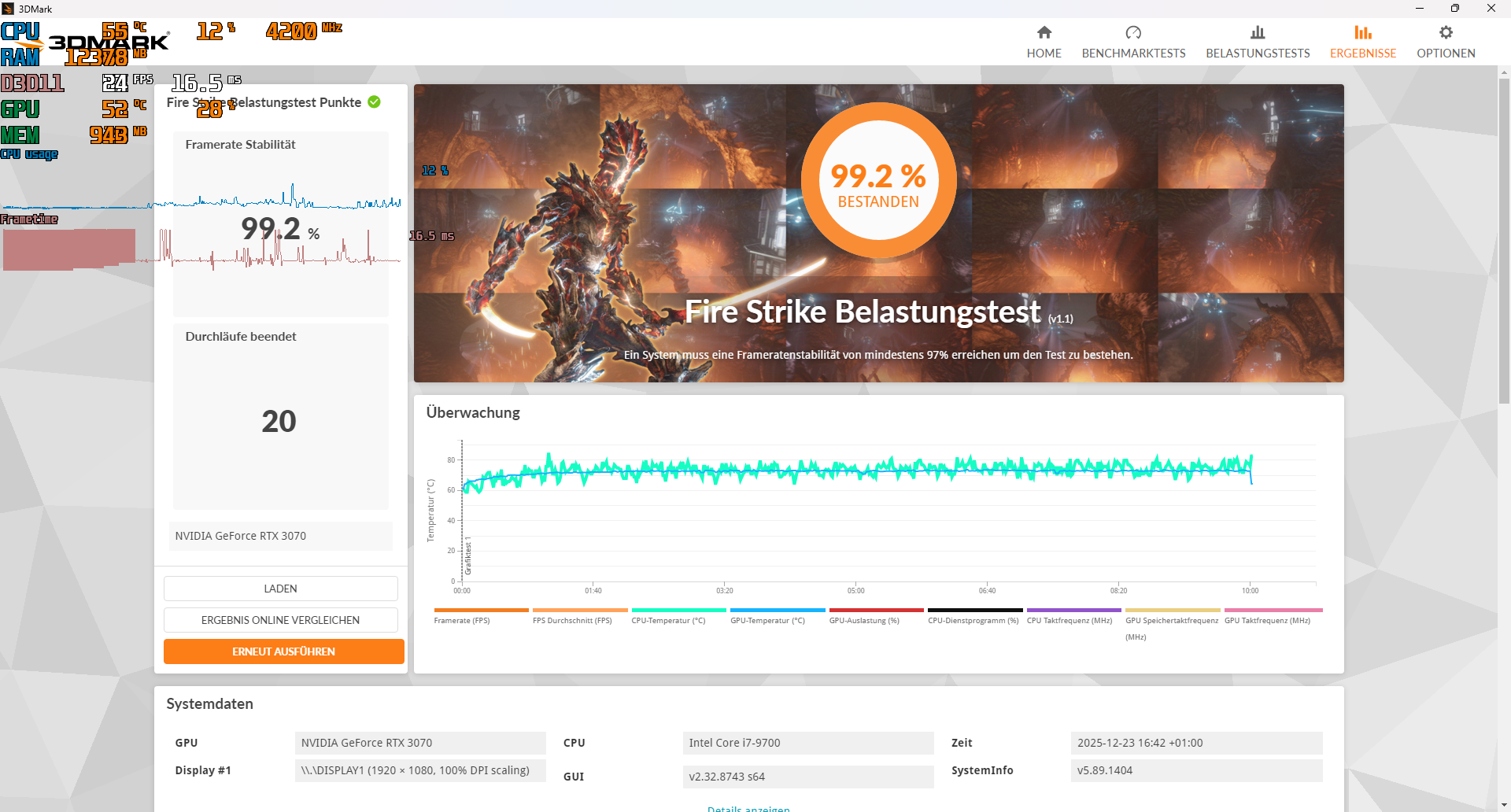The image size is (1511, 812).
Task: Click the SystemInfo version v5.89.1404
Action: 1196,770
